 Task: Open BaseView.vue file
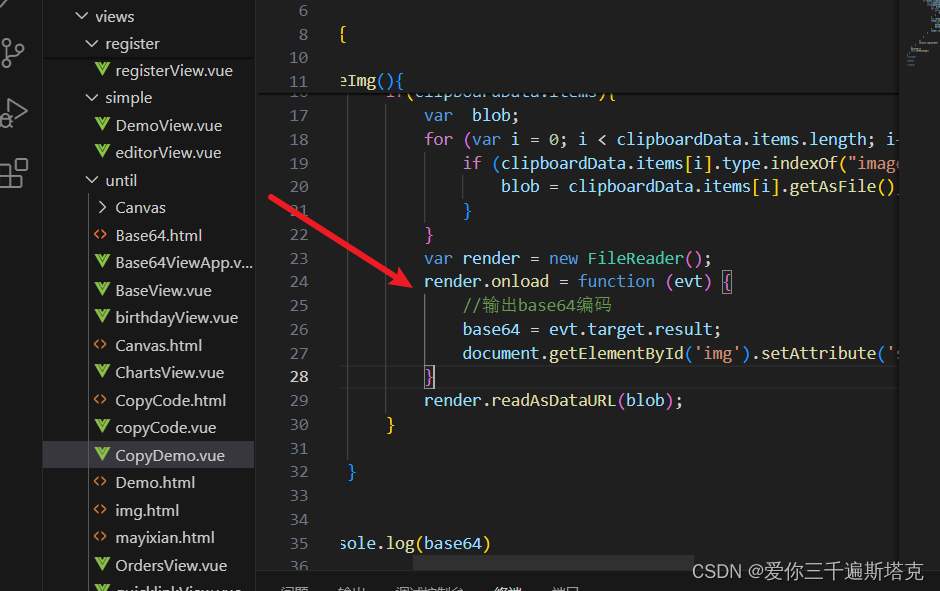(163, 291)
